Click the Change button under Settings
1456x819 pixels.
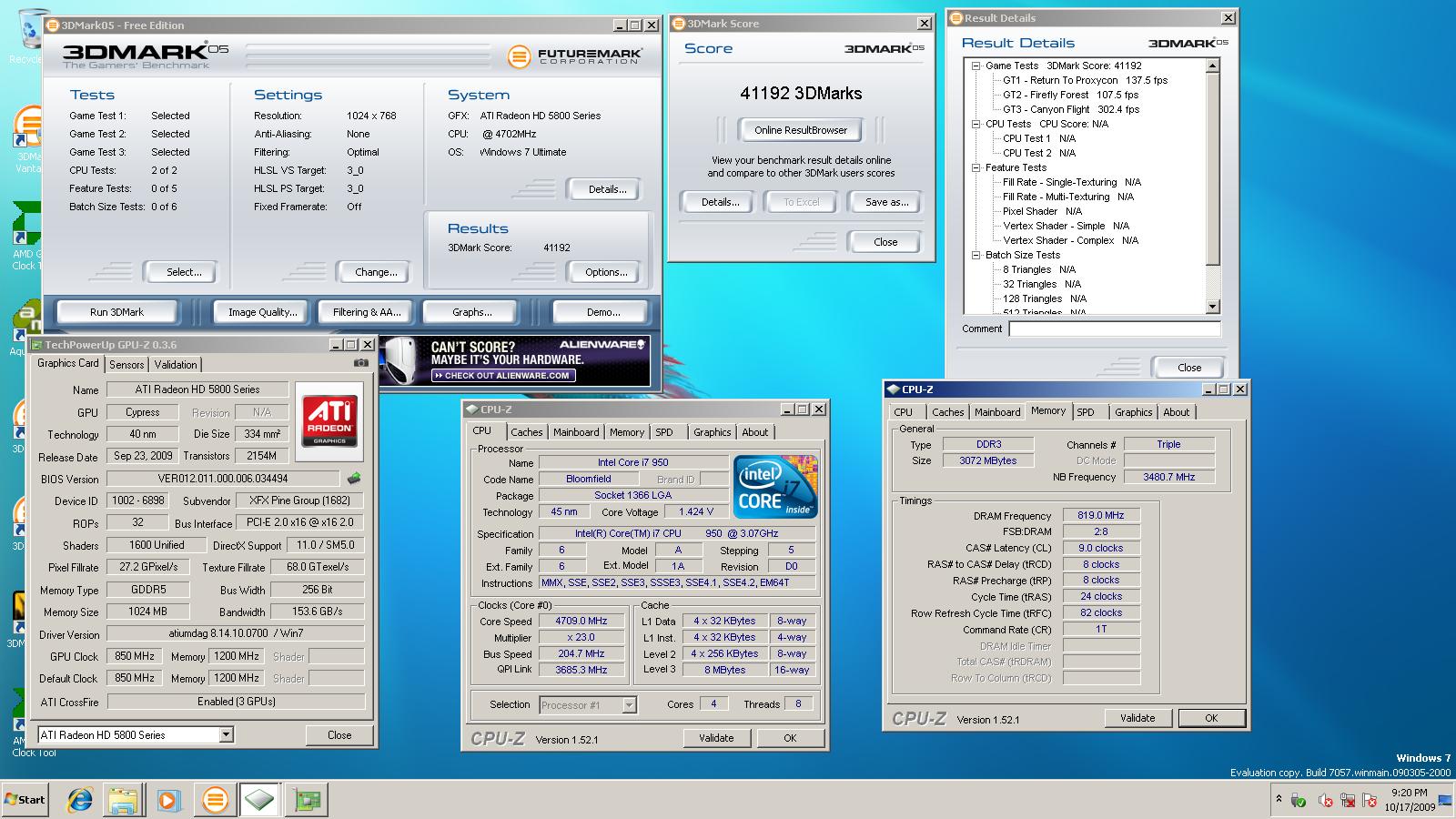[x=376, y=272]
